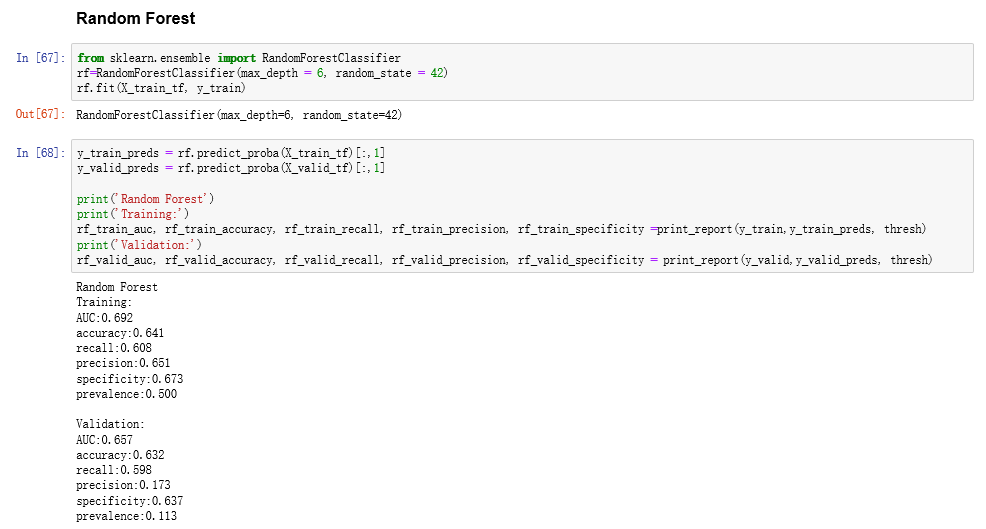Click the rf_train_auc assignment line
Screen dimensions: 986x529
pos(501,229)
